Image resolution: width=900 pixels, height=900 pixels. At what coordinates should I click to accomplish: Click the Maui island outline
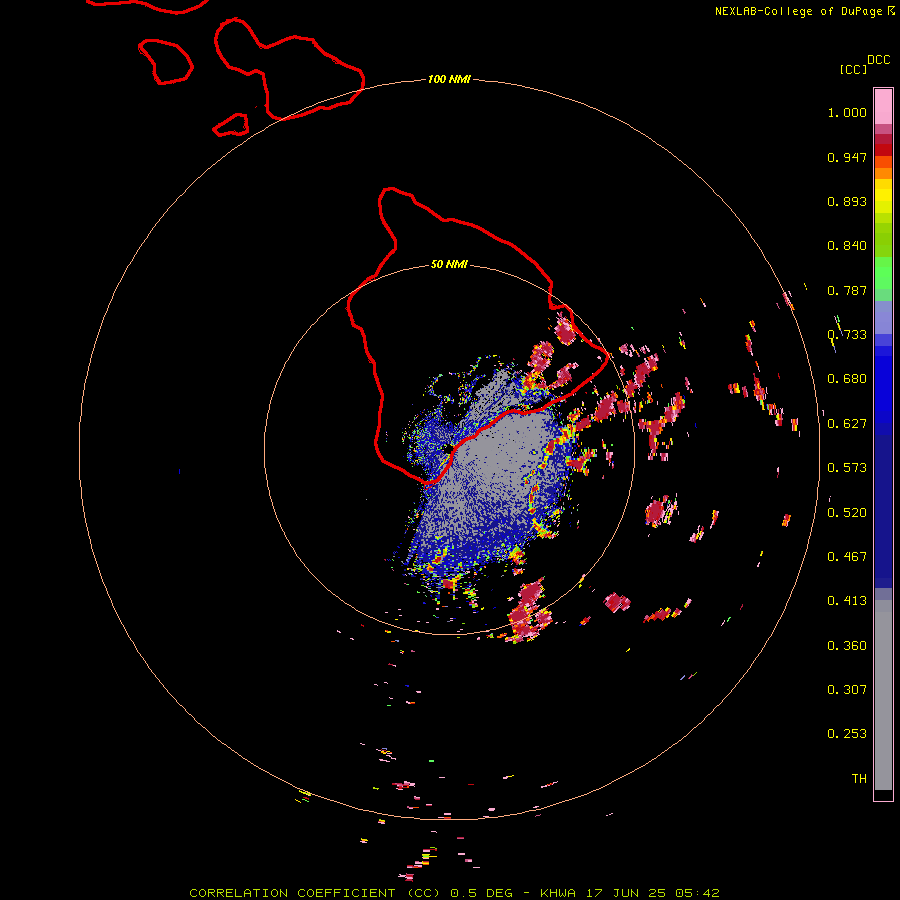click(x=289, y=69)
